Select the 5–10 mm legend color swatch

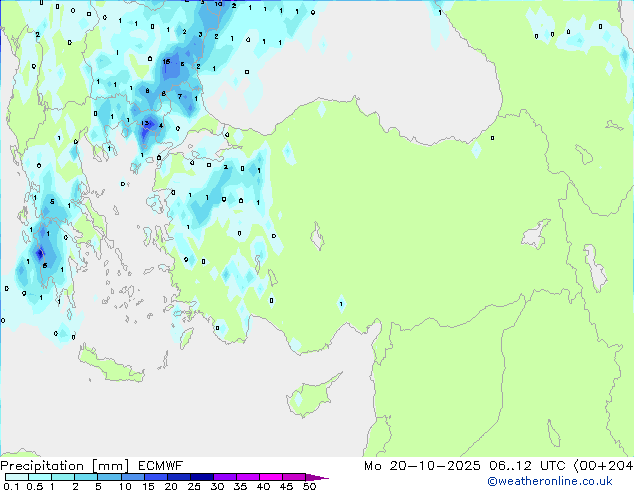click(x=109, y=477)
